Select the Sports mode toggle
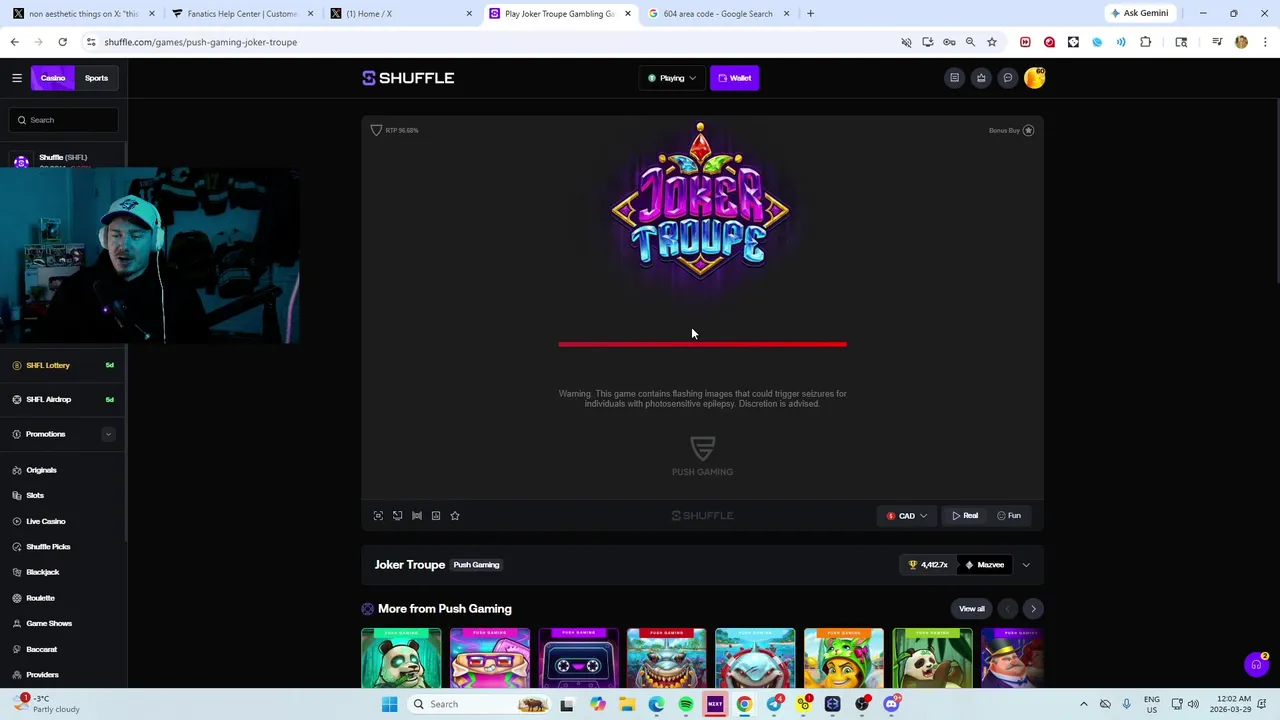The height and width of the screenshot is (720, 1280). [96, 78]
